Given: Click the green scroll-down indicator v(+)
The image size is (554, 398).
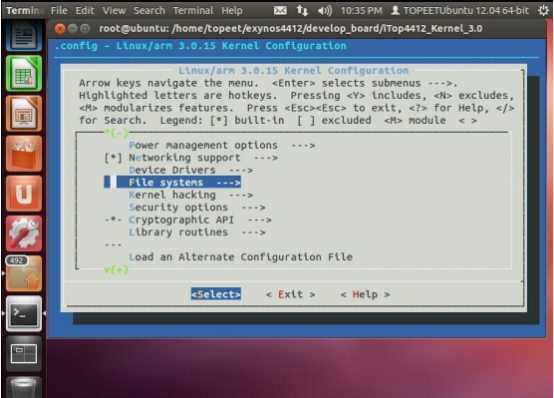Looking at the screenshot, I should (116, 270).
